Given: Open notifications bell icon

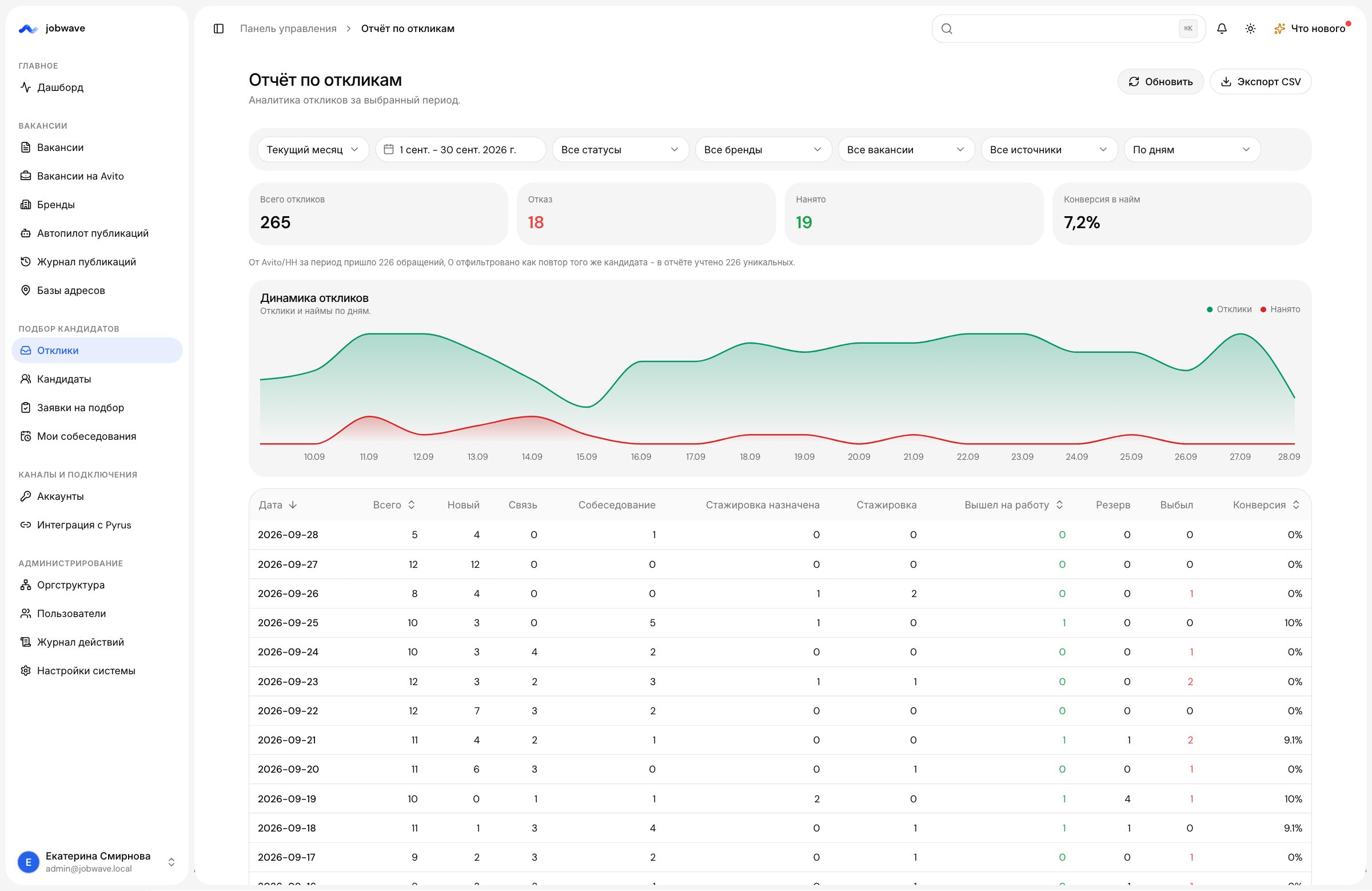Looking at the screenshot, I should pyautogui.click(x=1222, y=28).
